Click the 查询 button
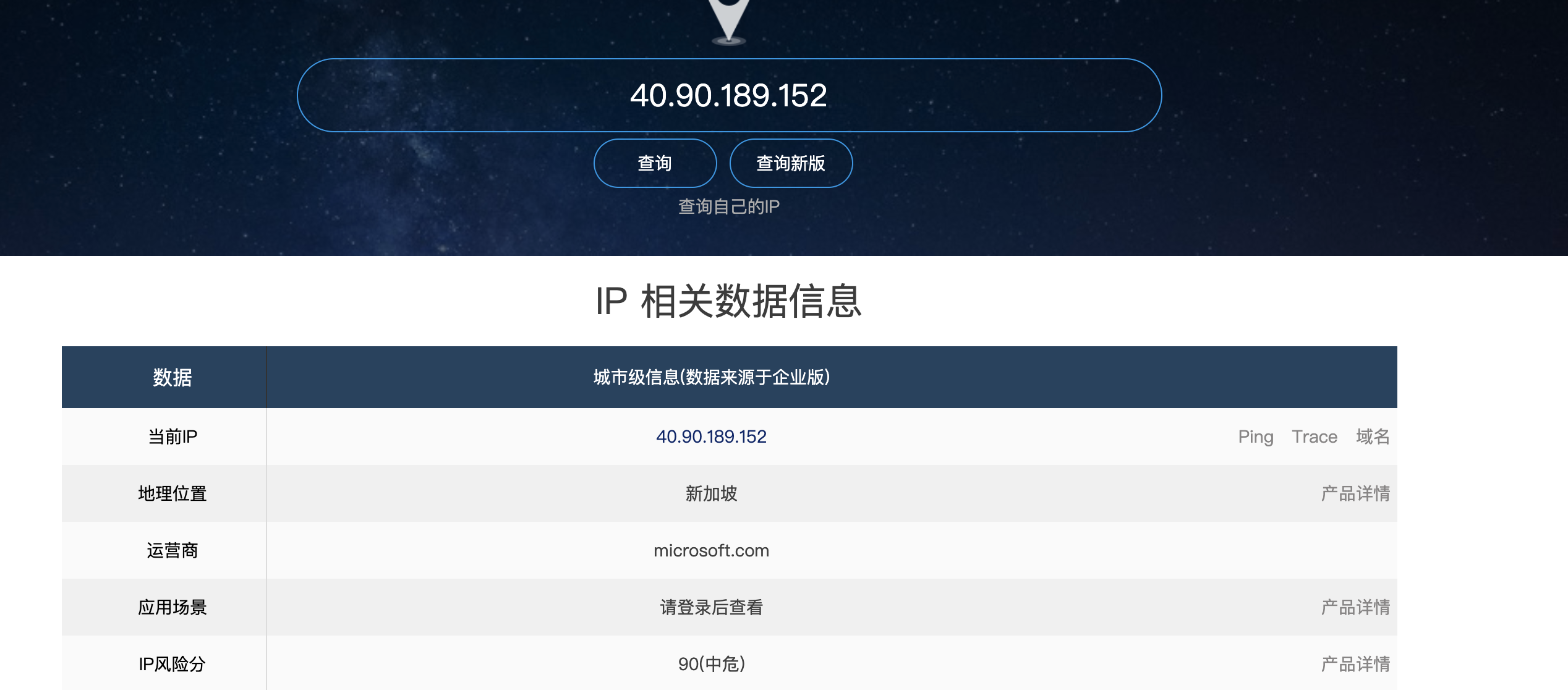 655,163
